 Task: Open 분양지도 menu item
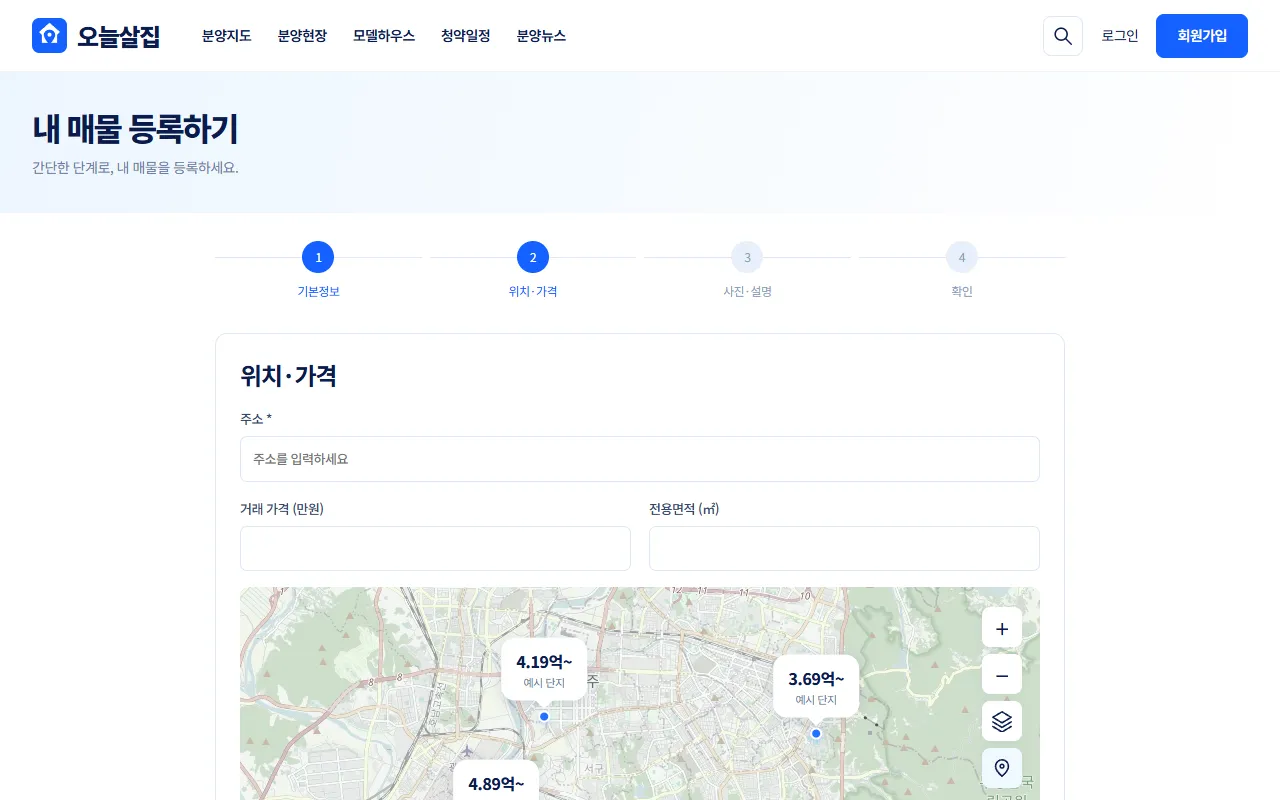point(226,36)
